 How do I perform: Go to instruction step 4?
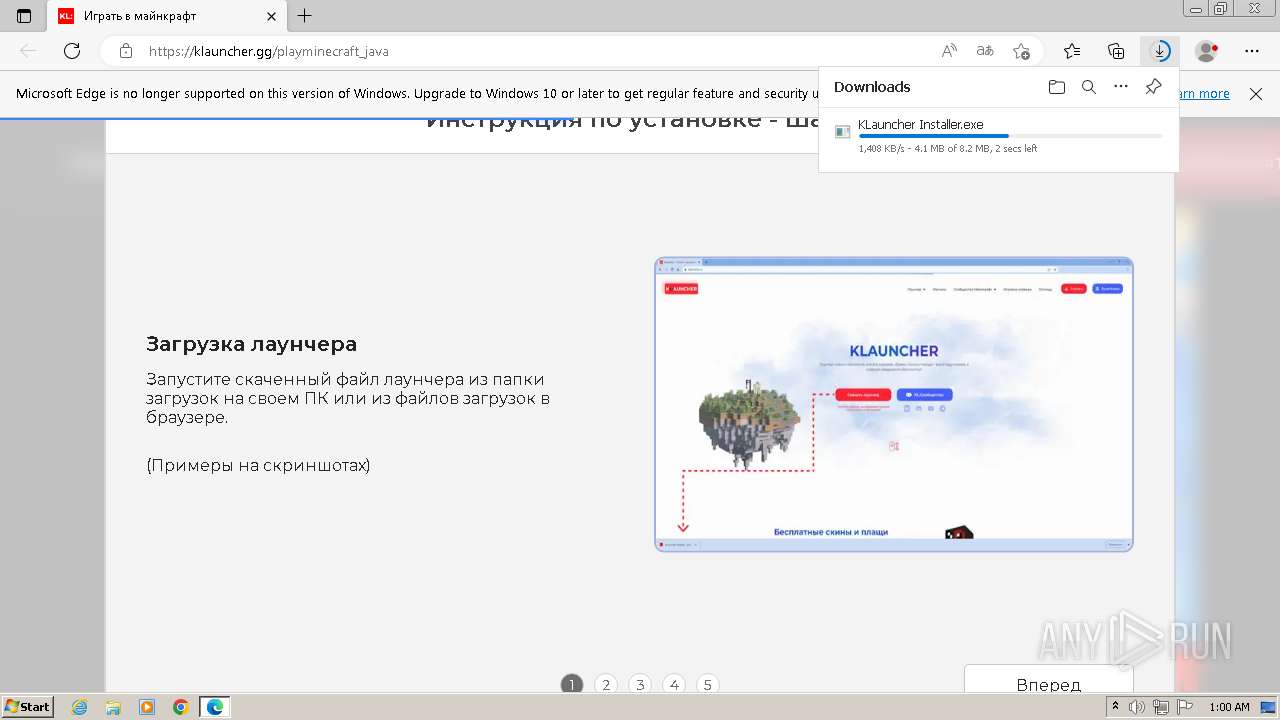(674, 685)
